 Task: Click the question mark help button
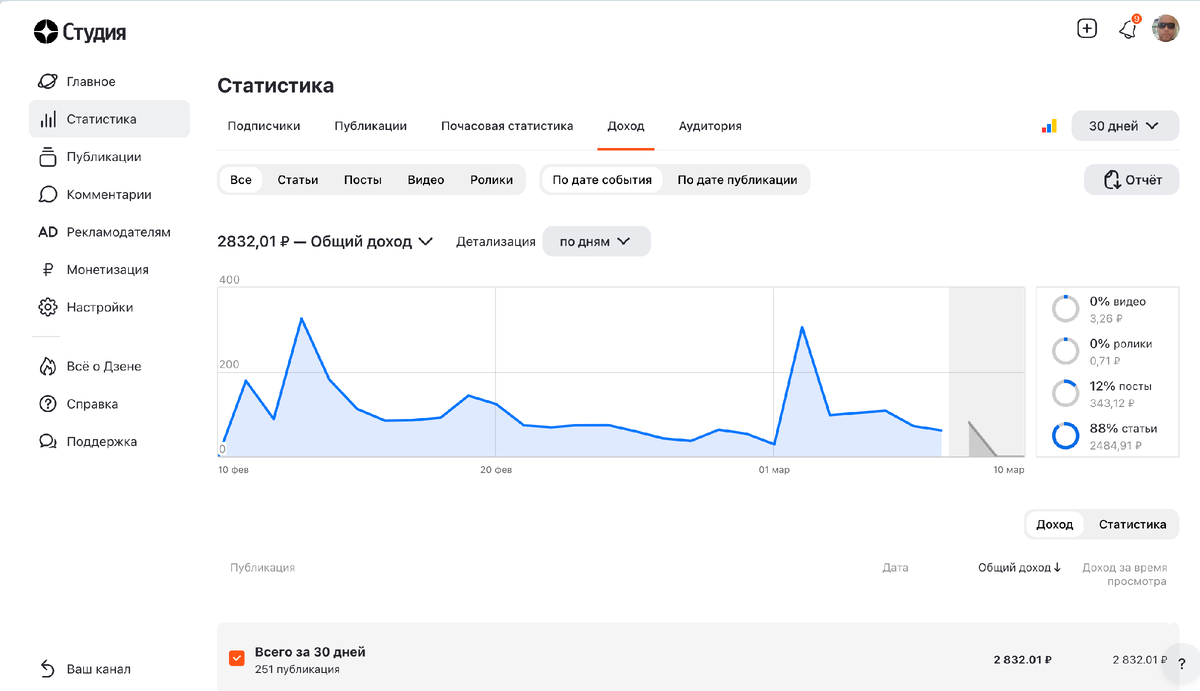[x=1181, y=662]
